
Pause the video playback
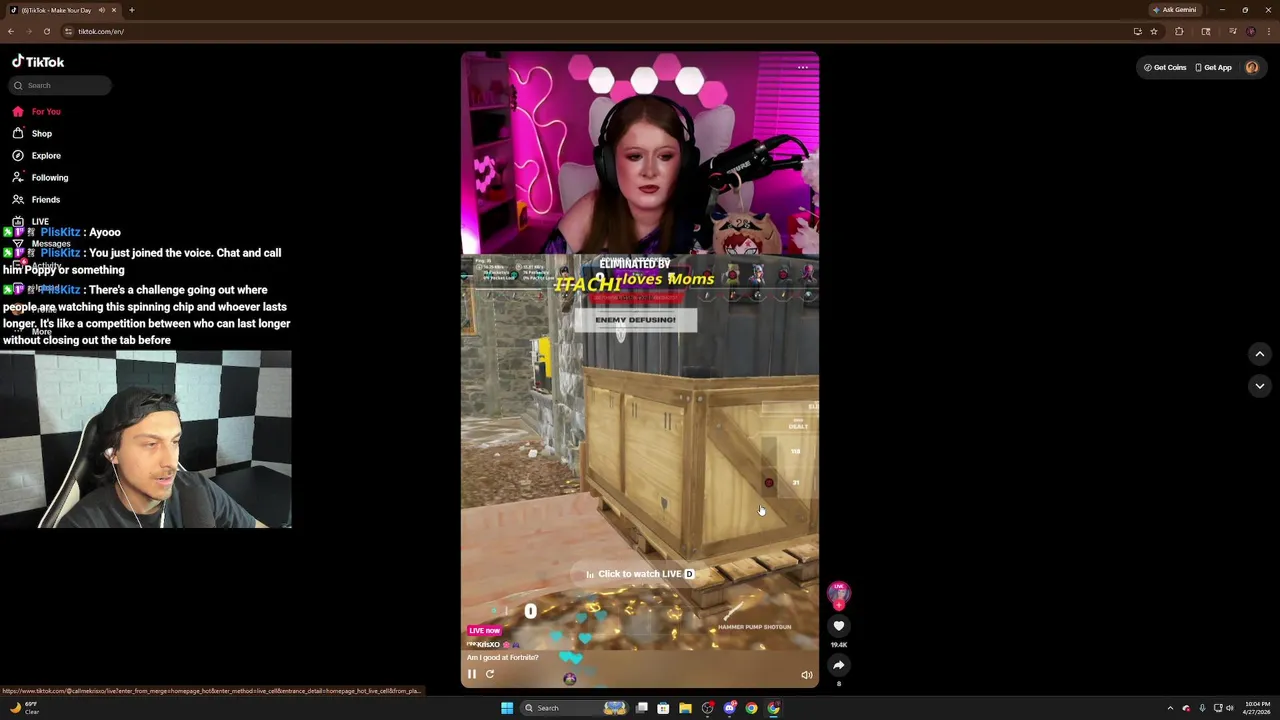click(x=472, y=674)
